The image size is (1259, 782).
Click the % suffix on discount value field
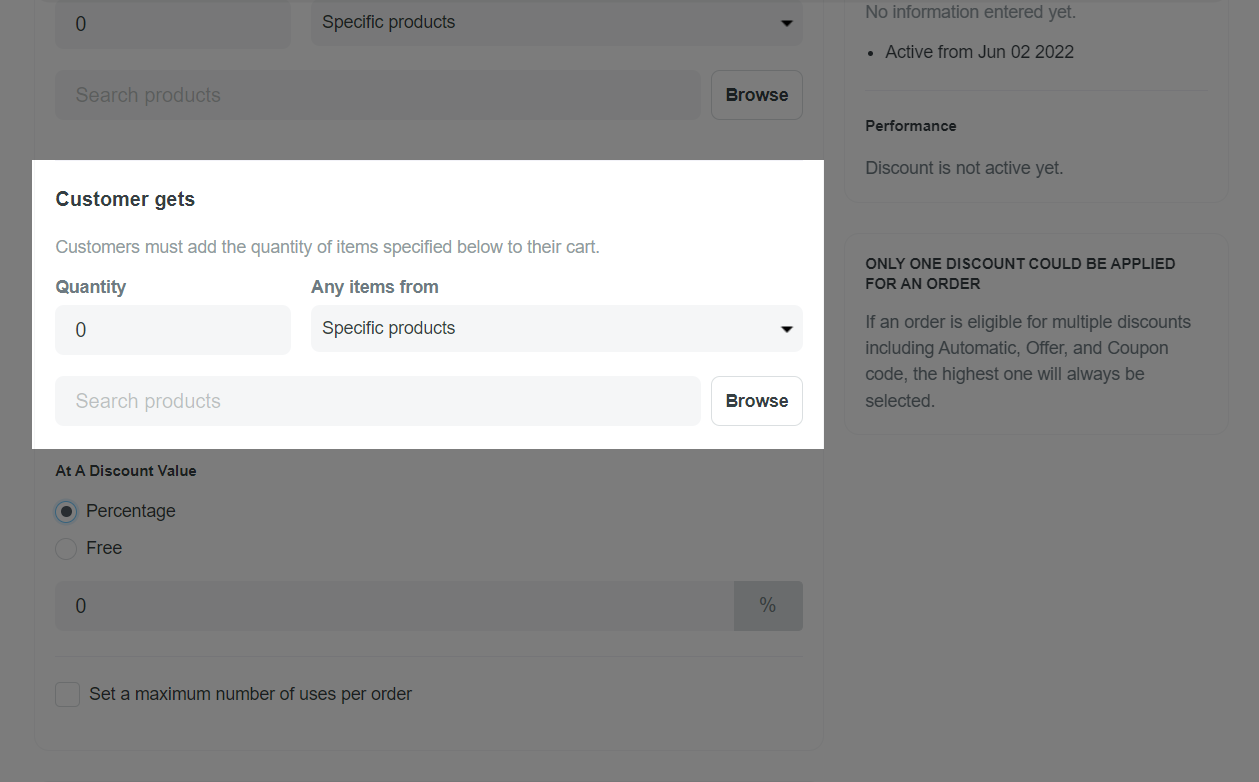768,606
